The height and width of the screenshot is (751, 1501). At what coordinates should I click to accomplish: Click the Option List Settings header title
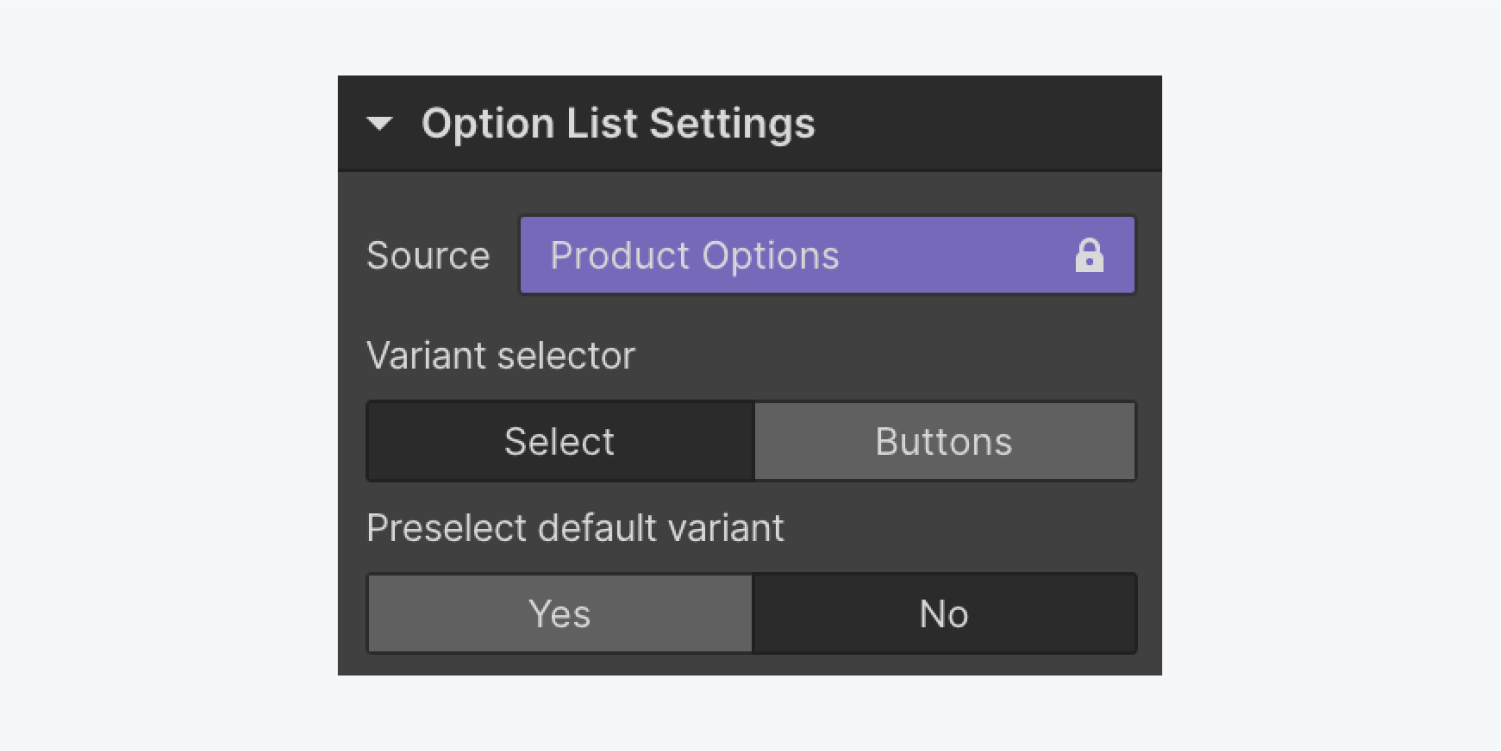(x=618, y=124)
